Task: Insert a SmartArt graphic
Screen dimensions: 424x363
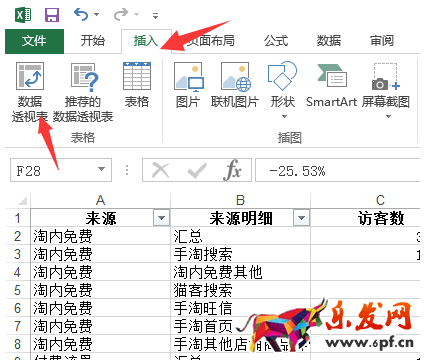Action: (331, 85)
